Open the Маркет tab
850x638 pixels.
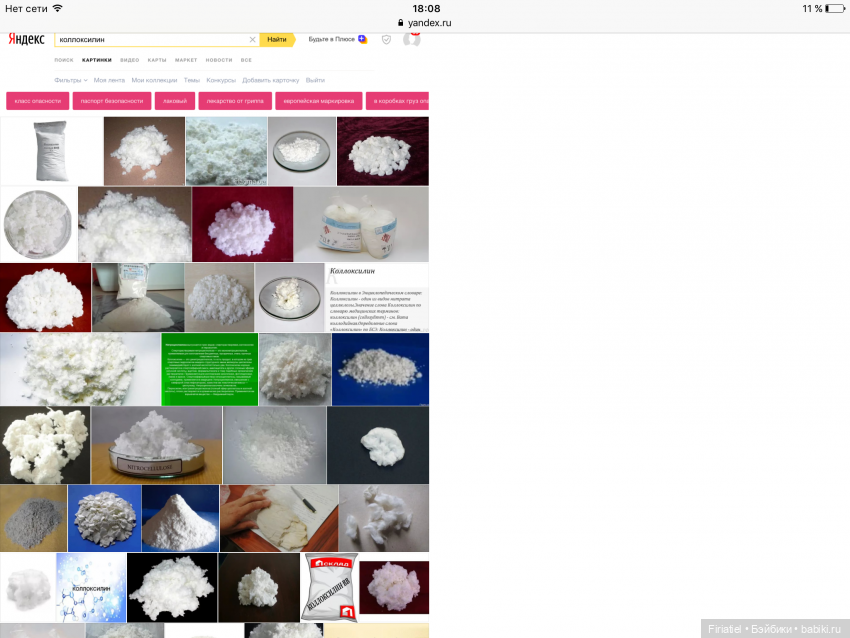coord(186,60)
